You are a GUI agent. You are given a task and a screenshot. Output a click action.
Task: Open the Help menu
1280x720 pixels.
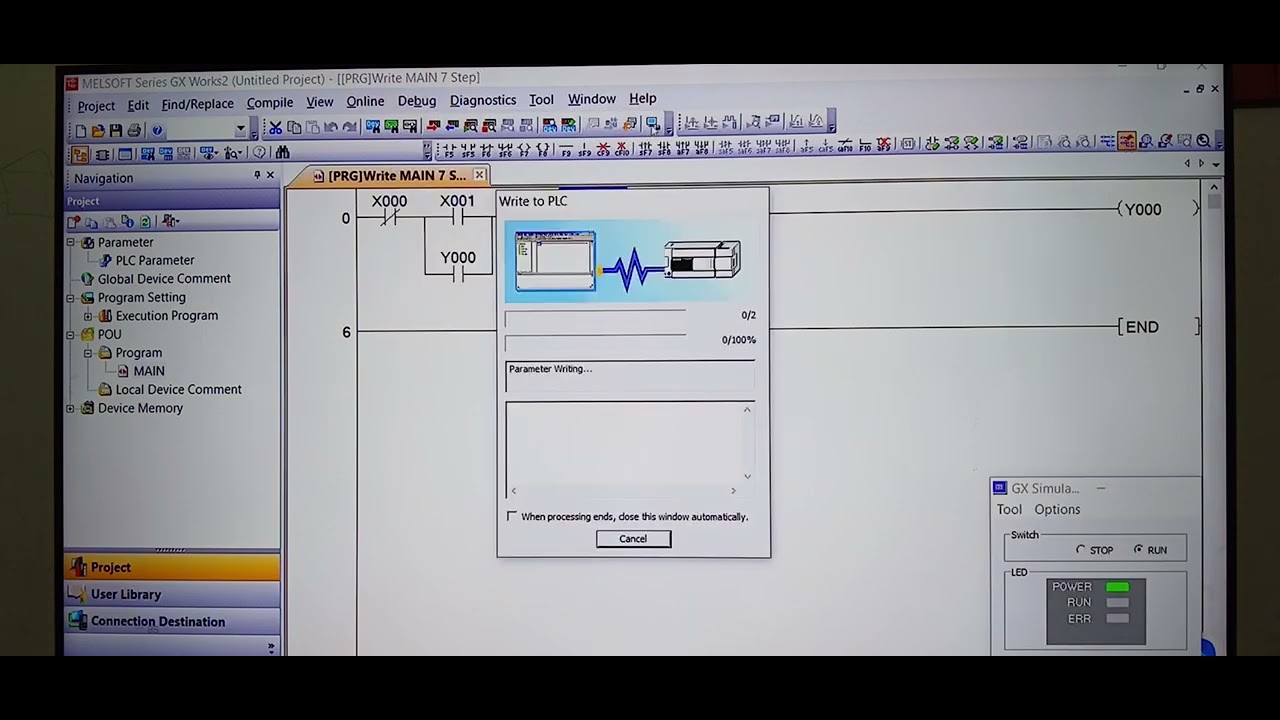643,98
